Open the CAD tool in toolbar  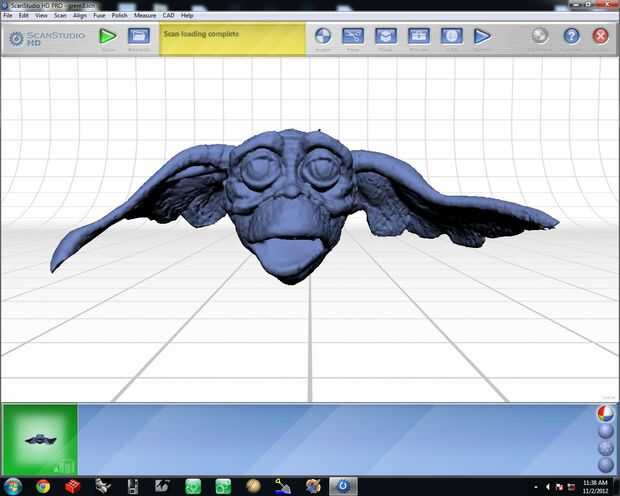[452, 36]
